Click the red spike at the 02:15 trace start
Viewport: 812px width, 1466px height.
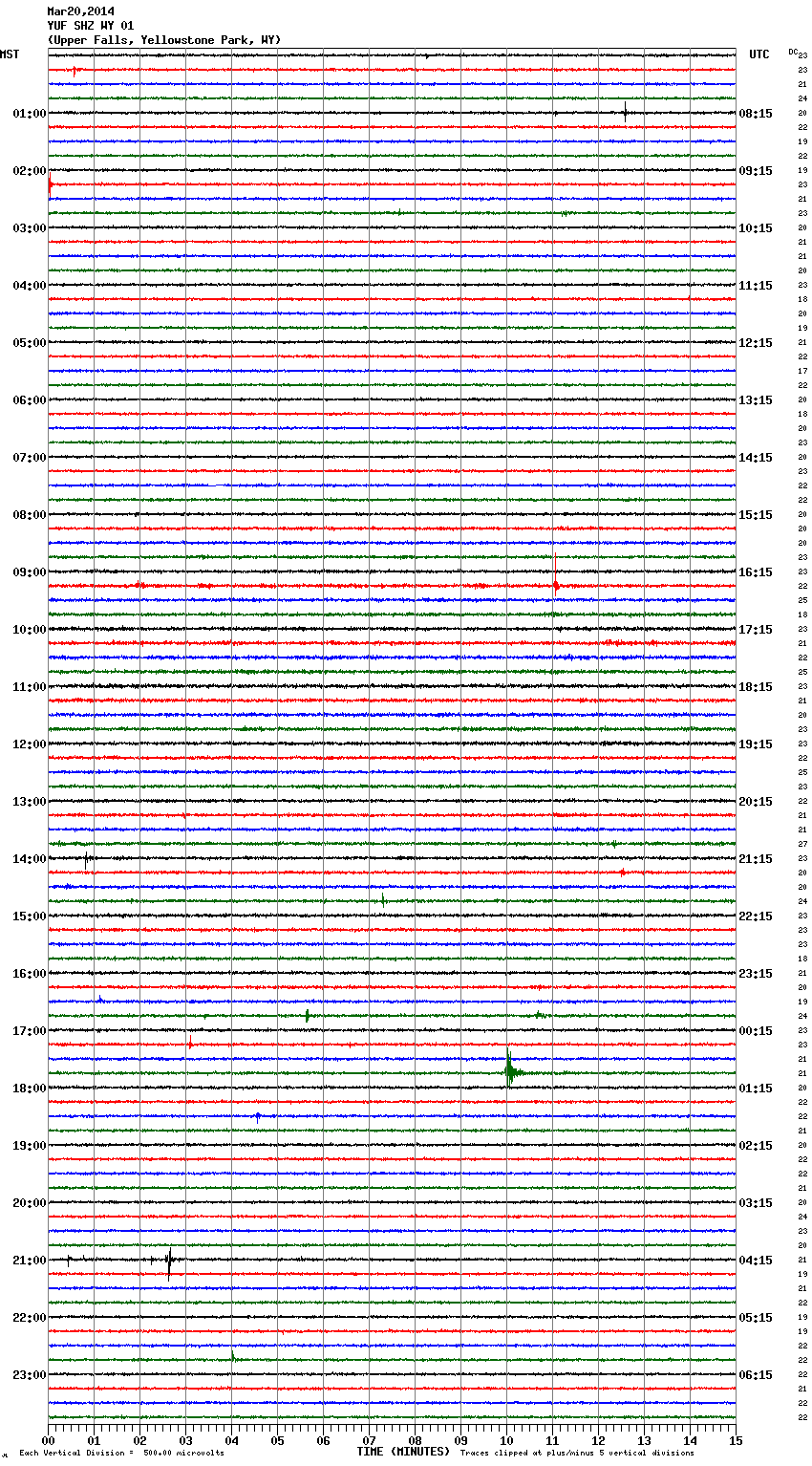(50, 185)
